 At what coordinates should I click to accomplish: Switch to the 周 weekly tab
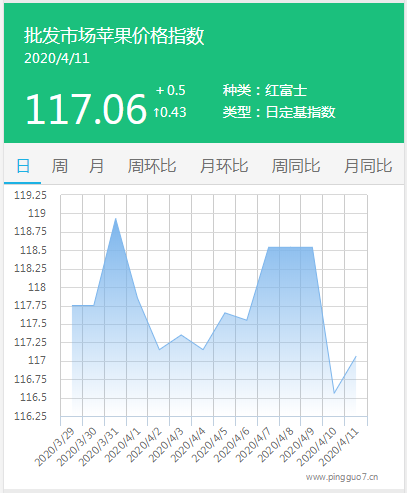pos(60,166)
